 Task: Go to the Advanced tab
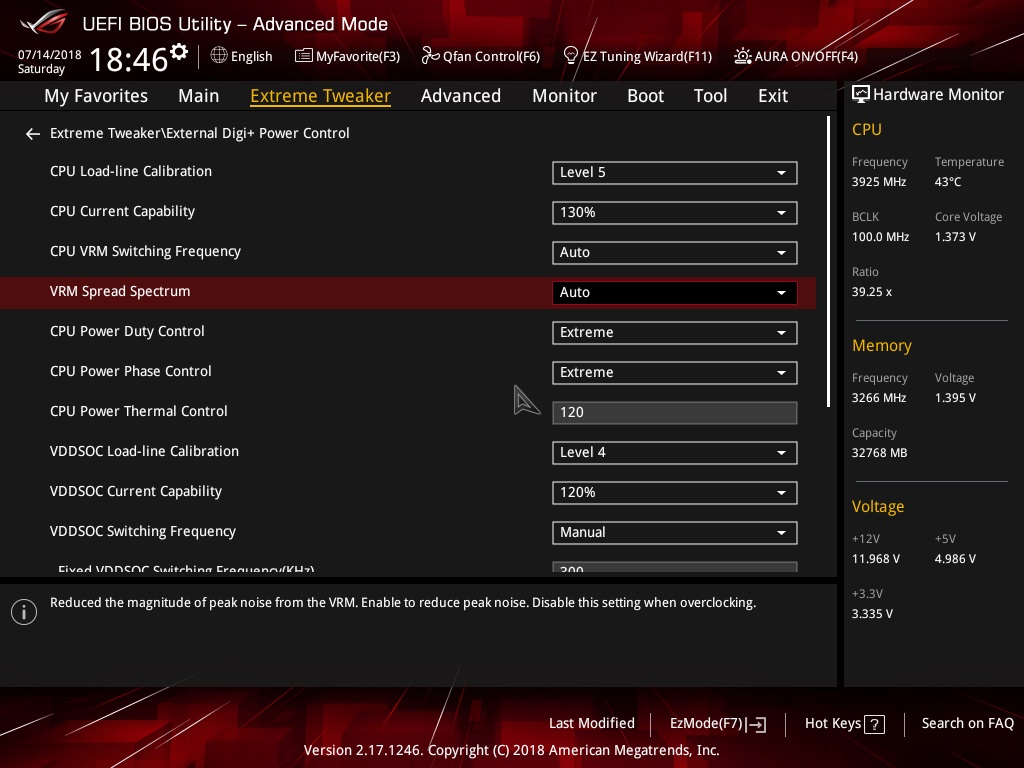460,96
